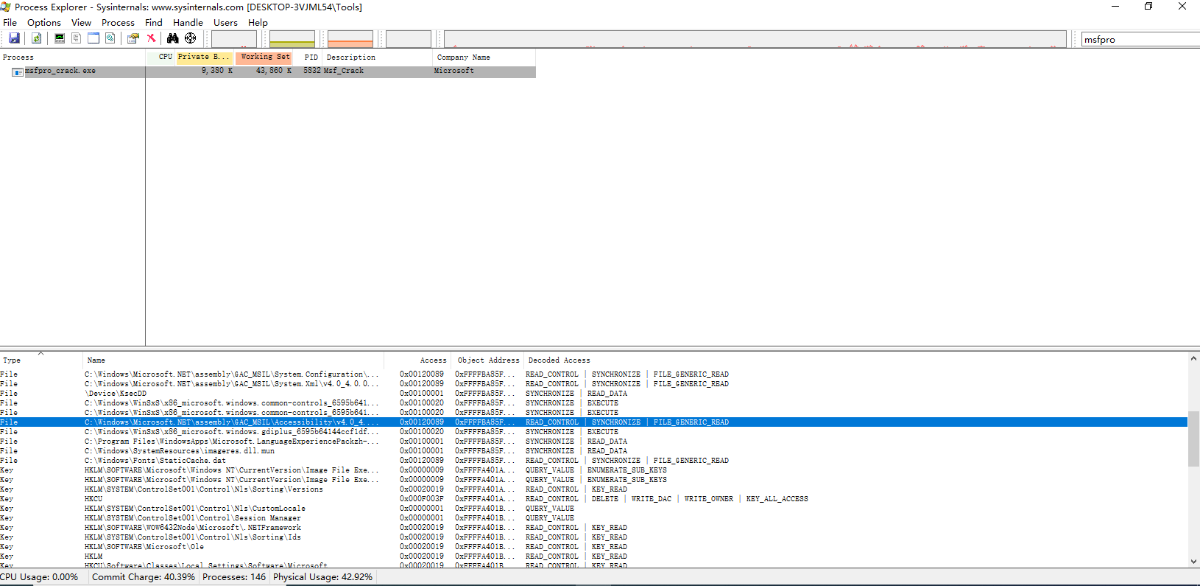The width and height of the screenshot is (1200, 586).
Task: Open the Options menu
Action: [x=44, y=22]
